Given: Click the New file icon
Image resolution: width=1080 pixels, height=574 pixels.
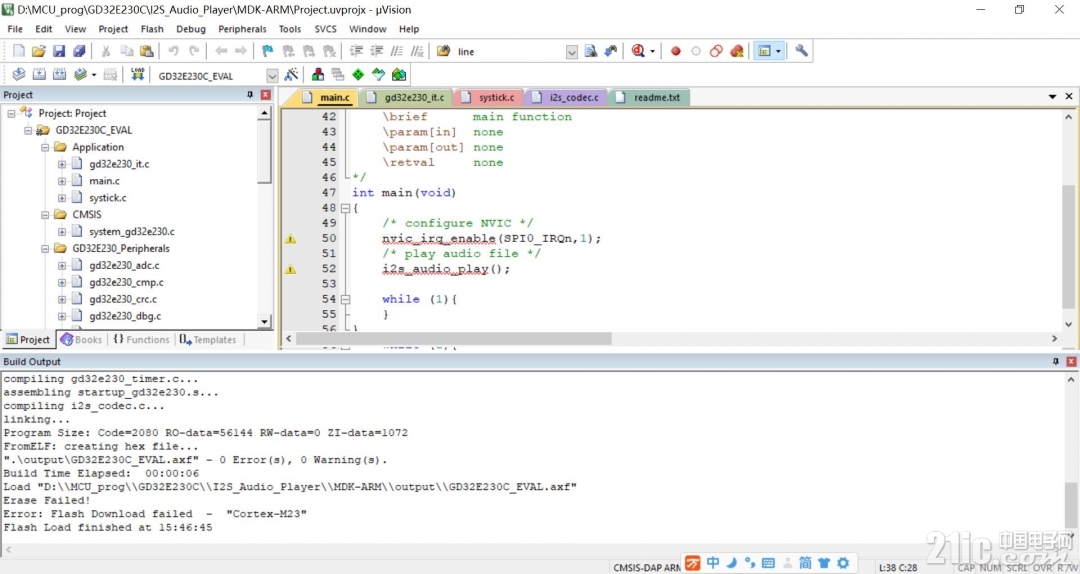Looking at the screenshot, I should coord(19,51).
